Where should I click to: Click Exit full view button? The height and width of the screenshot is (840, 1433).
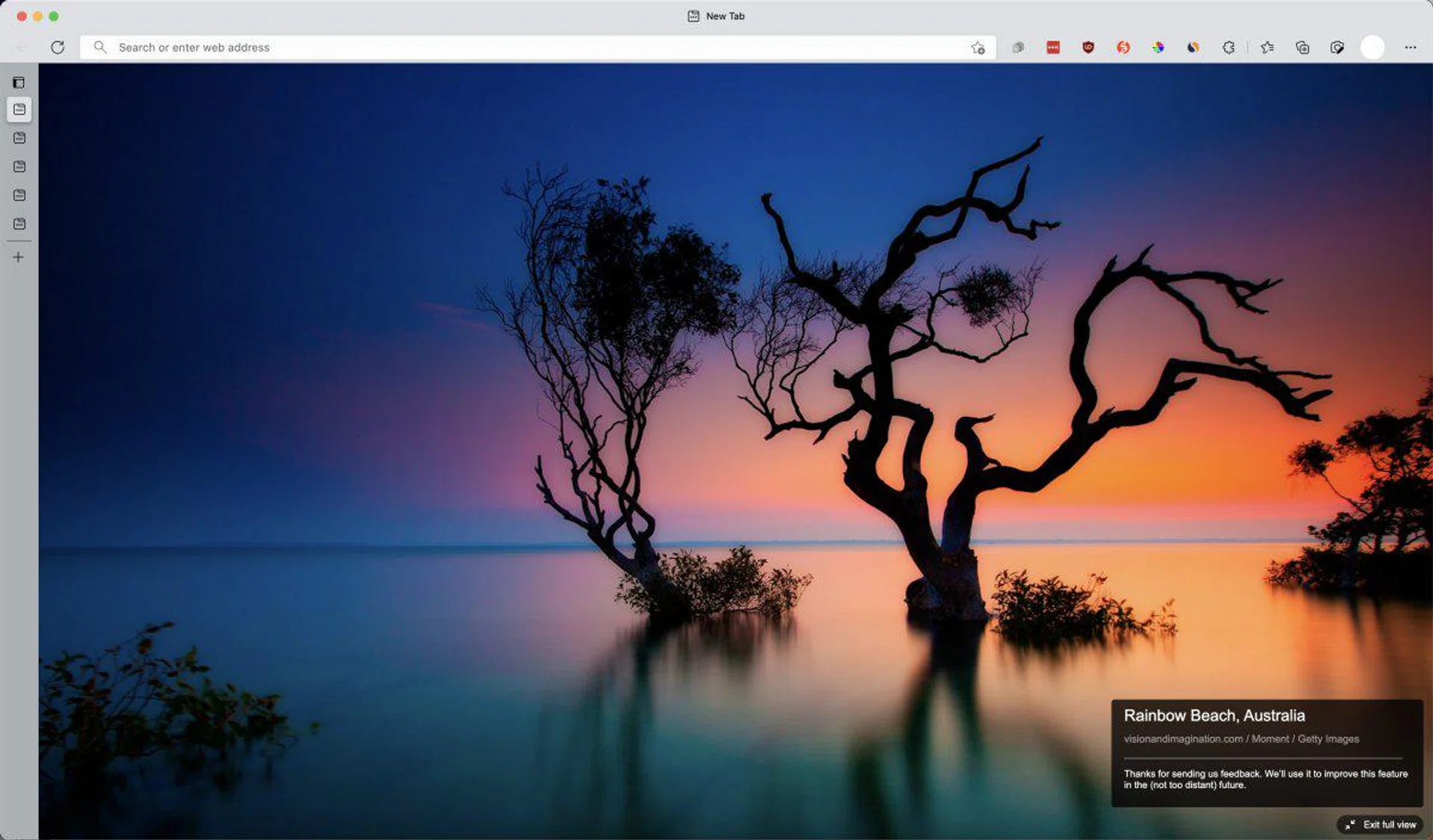pyautogui.click(x=1381, y=824)
